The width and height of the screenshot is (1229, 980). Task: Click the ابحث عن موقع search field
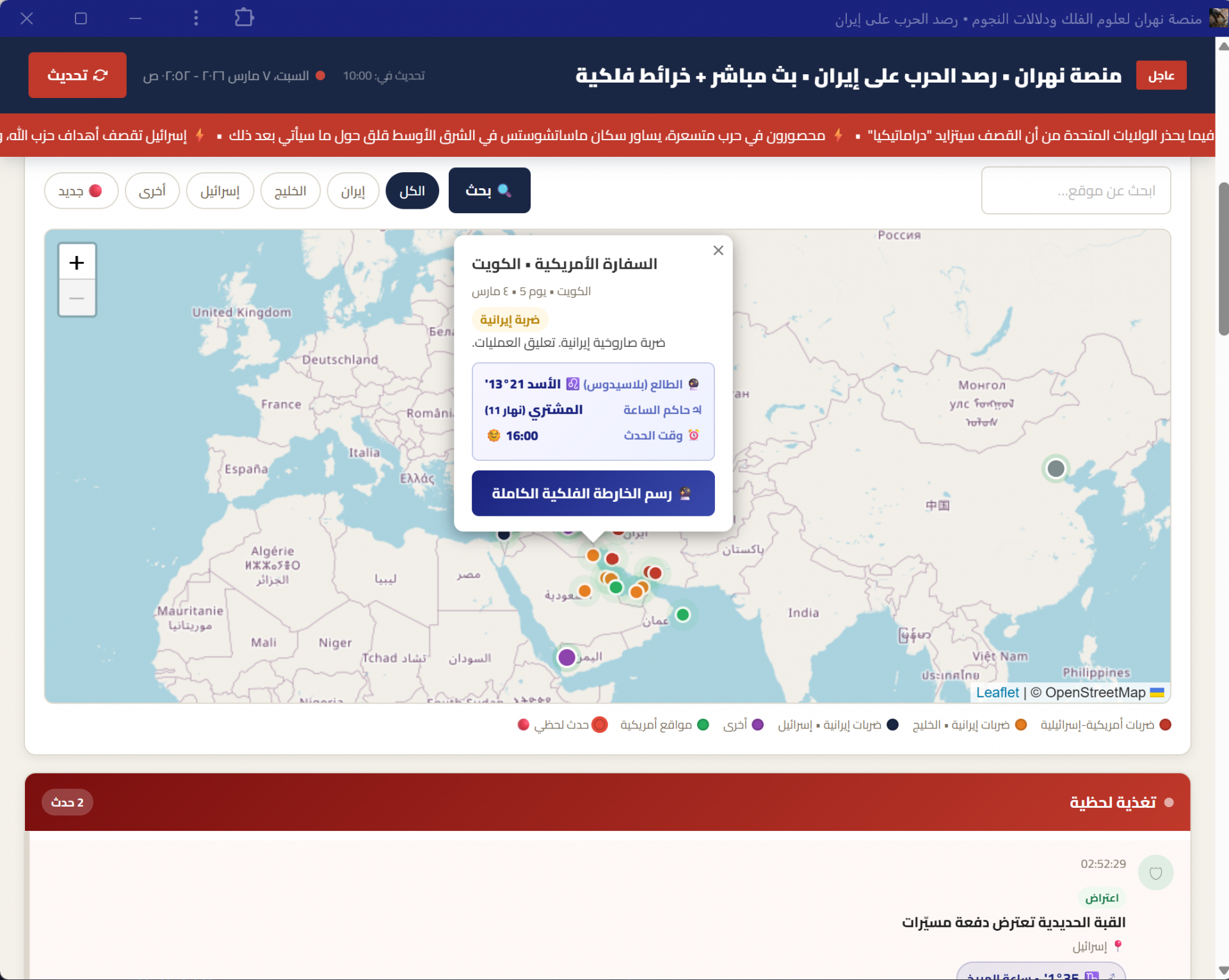tap(1075, 191)
